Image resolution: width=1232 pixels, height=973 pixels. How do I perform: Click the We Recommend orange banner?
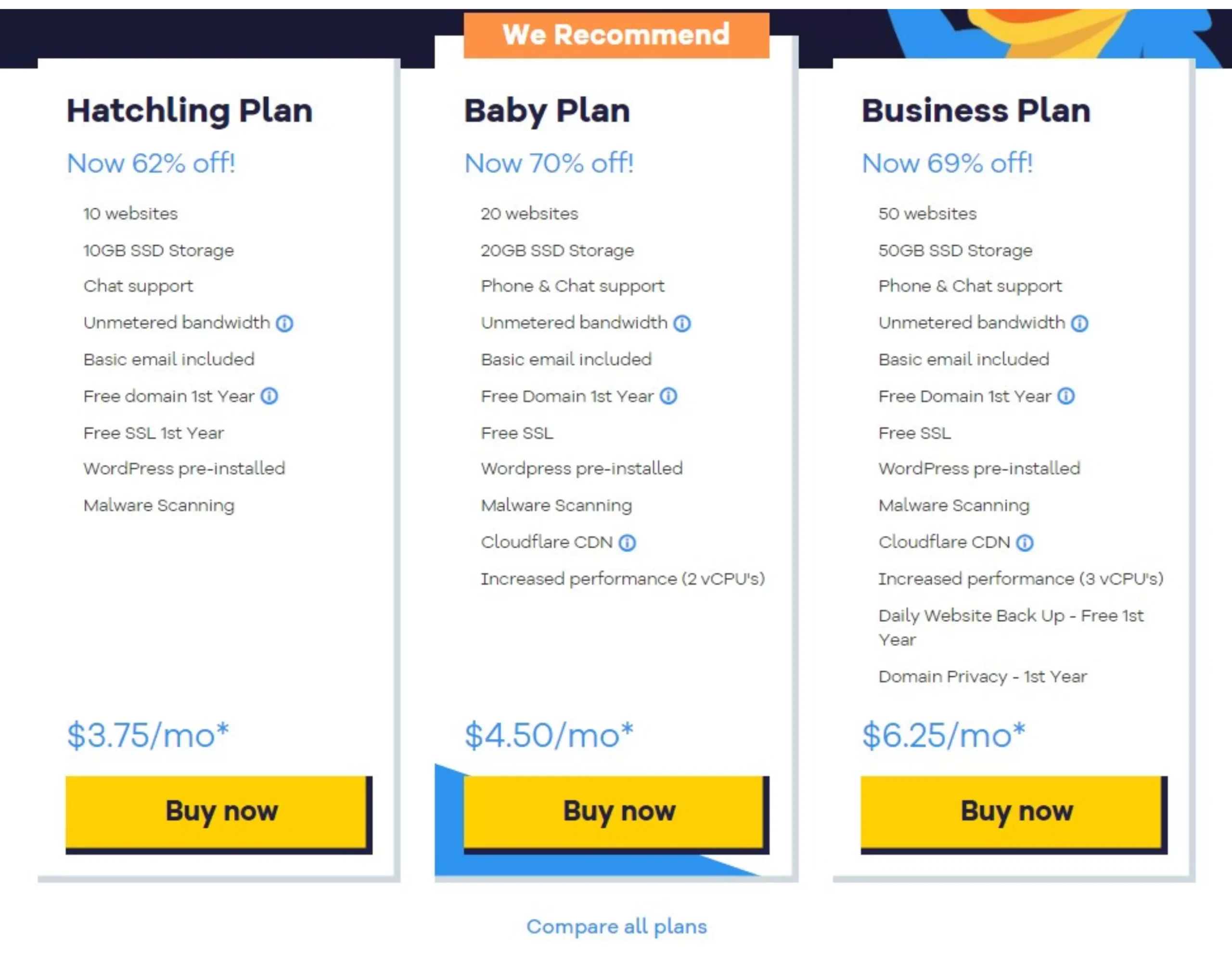(616, 35)
